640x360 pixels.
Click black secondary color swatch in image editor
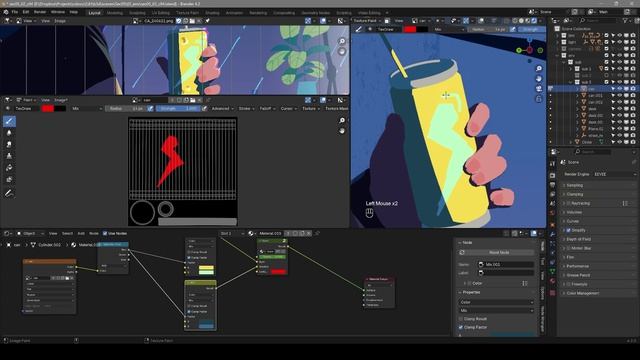[x=60, y=109]
